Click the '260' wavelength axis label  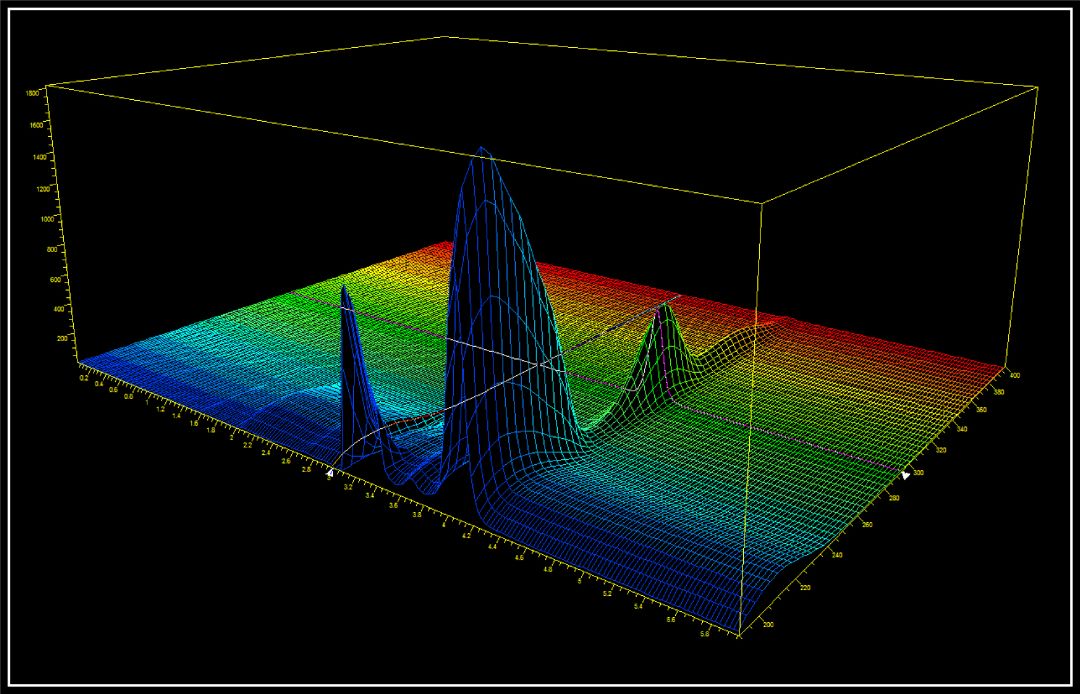(867, 525)
